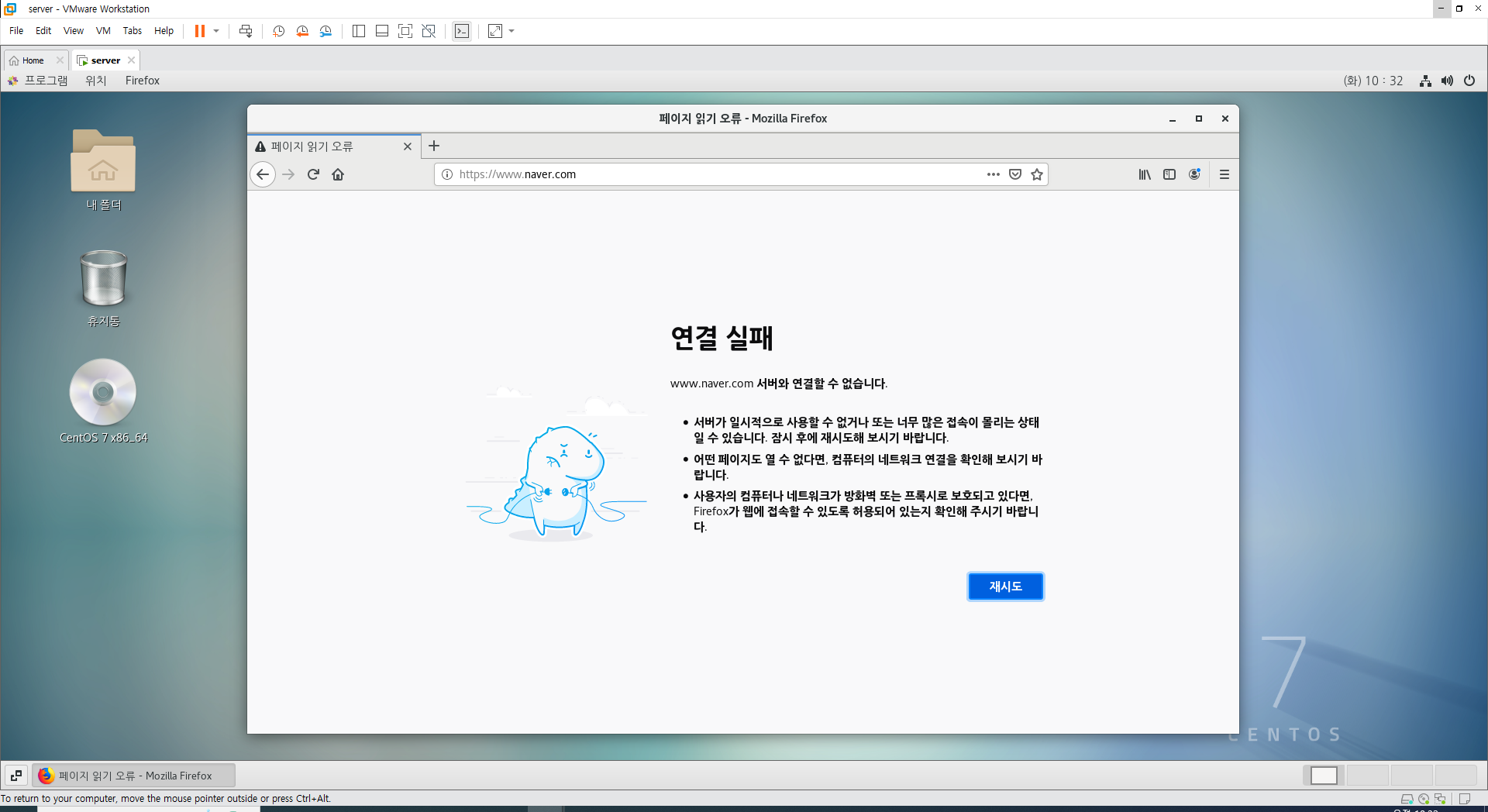The height and width of the screenshot is (812, 1488).
Task: Click the hard disk status icon in VMware
Action: 1407,799
